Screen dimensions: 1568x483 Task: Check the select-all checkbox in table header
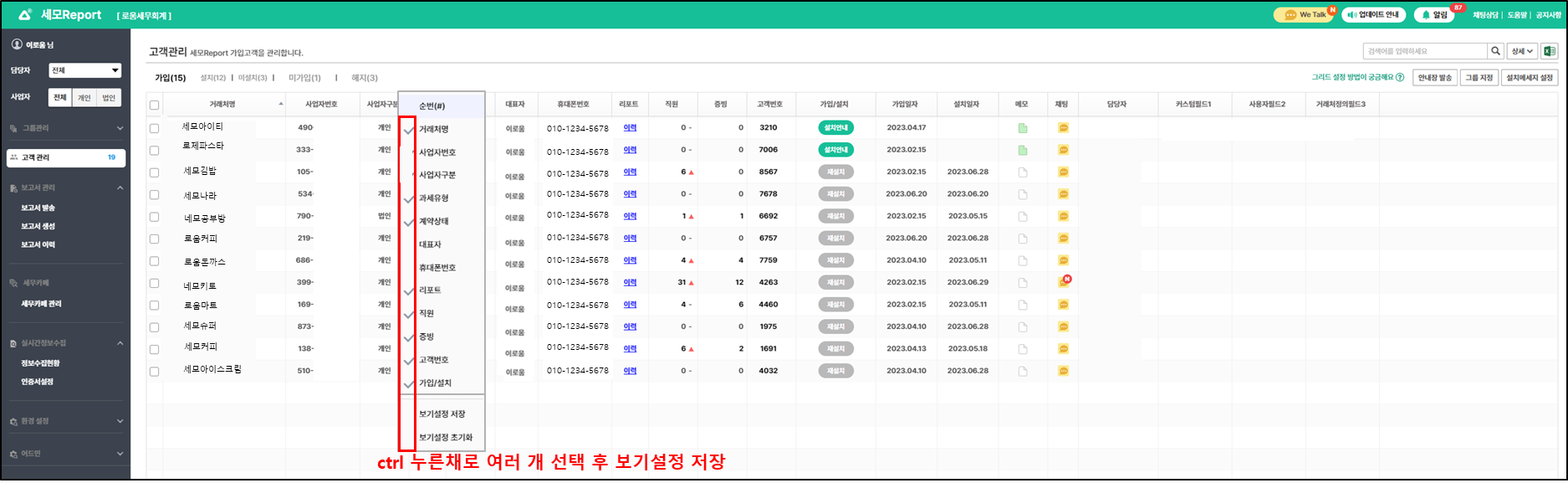point(154,105)
